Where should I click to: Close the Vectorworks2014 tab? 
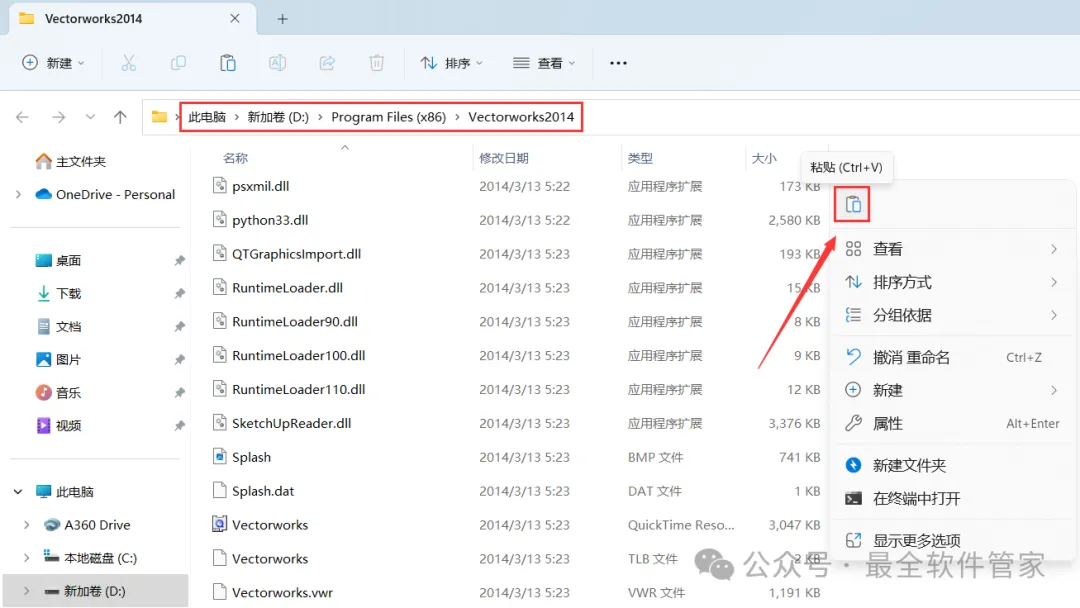pos(235,19)
